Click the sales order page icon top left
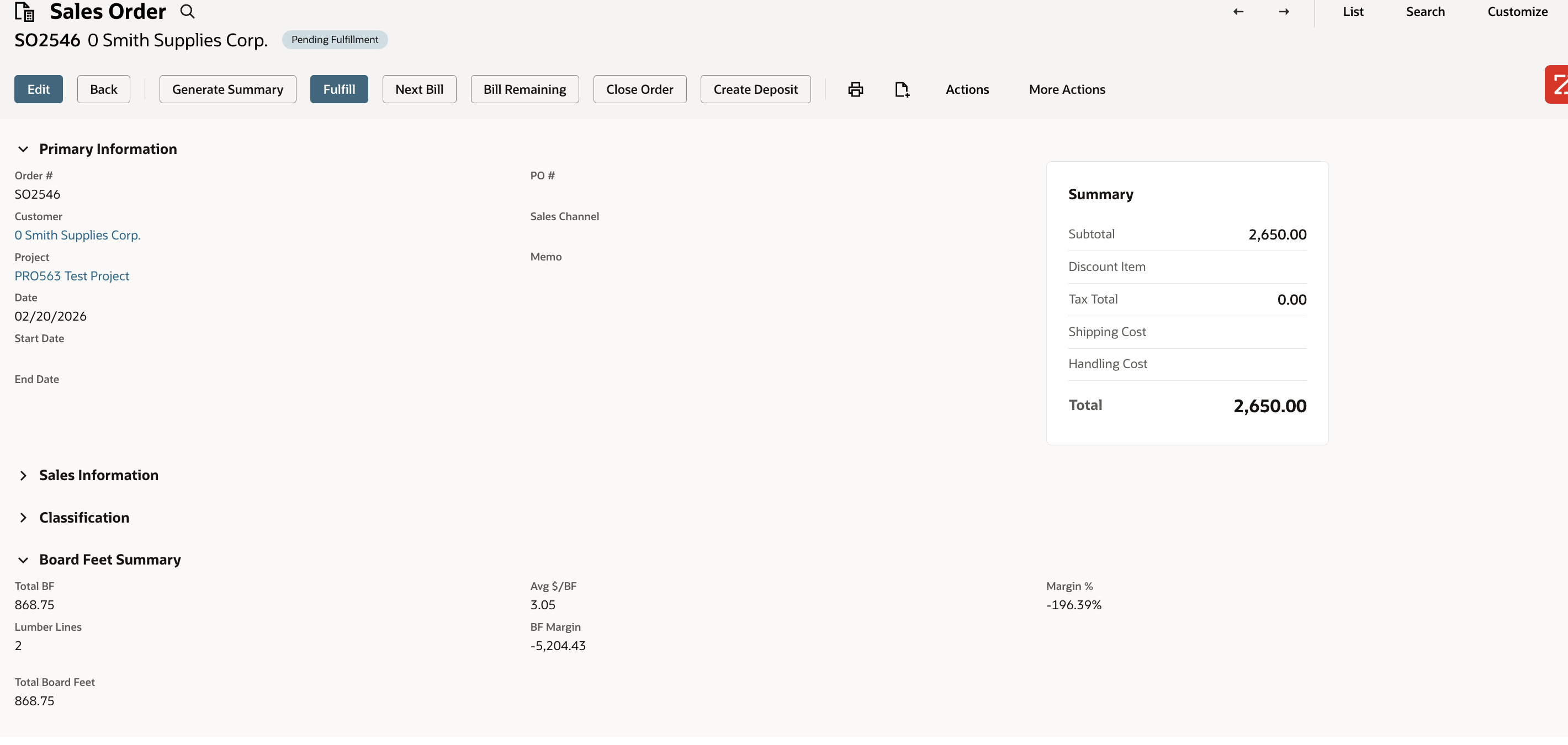Viewport: 1568px width, 745px height. tap(24, 11)
